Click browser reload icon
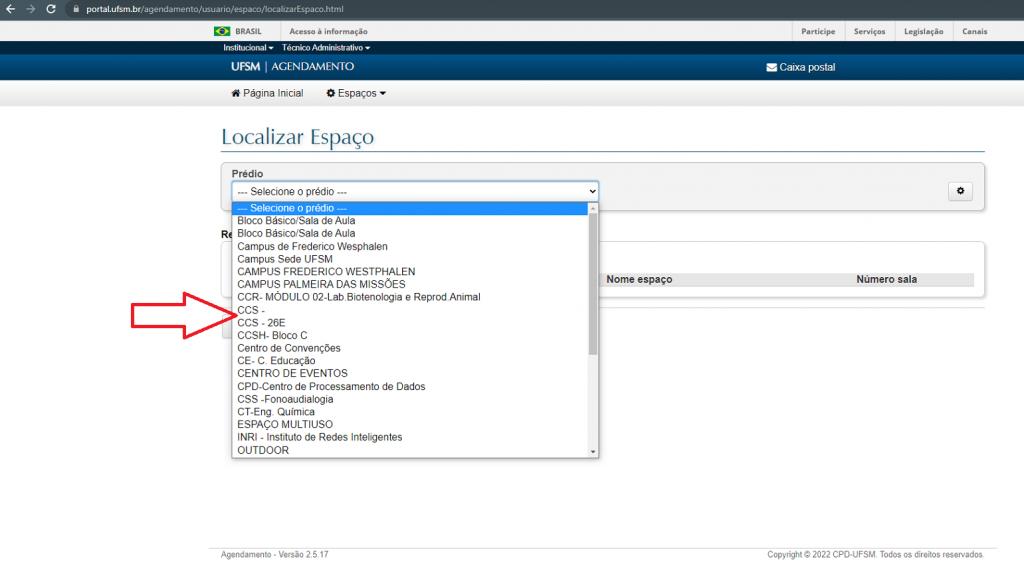The width and height of the screenshot is (1024, 564). [52, 8]
